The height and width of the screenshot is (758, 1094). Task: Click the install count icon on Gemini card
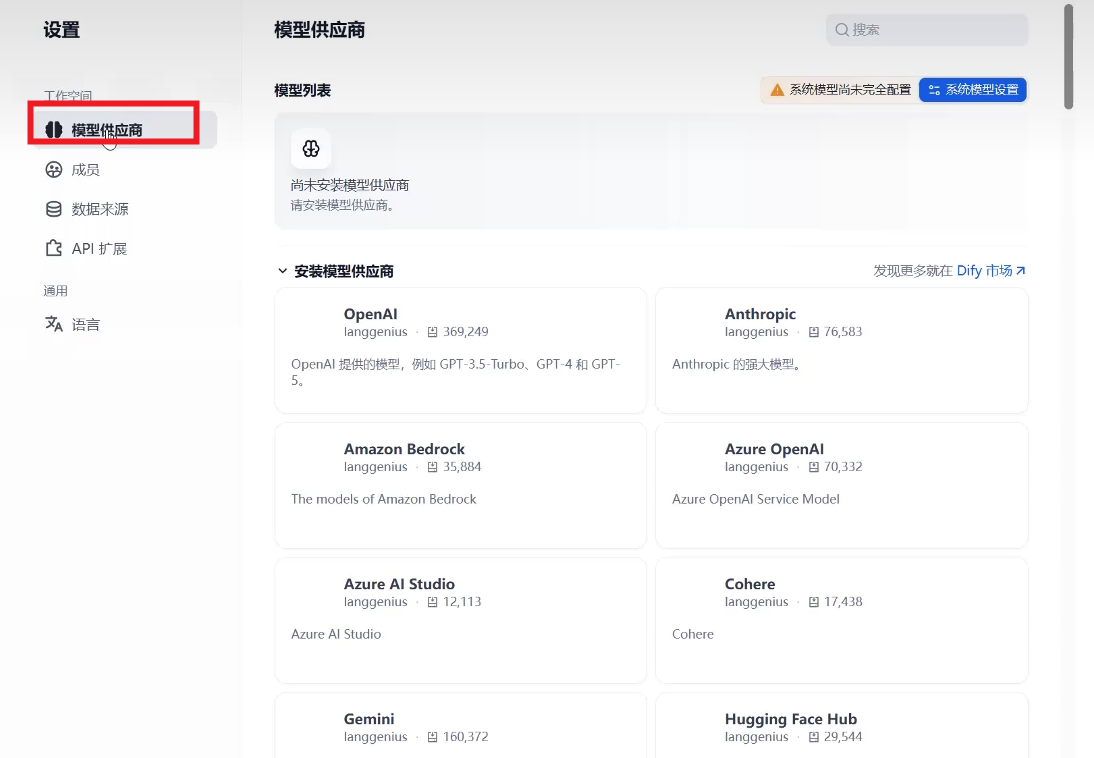click(433, 737)
